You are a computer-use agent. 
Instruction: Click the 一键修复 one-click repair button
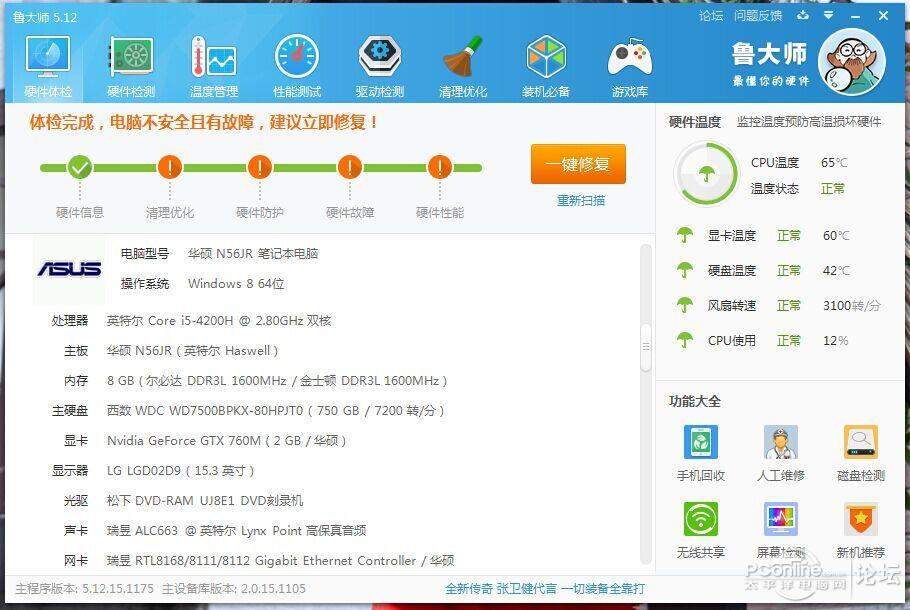pyautogui.click(x=578, y=164)
